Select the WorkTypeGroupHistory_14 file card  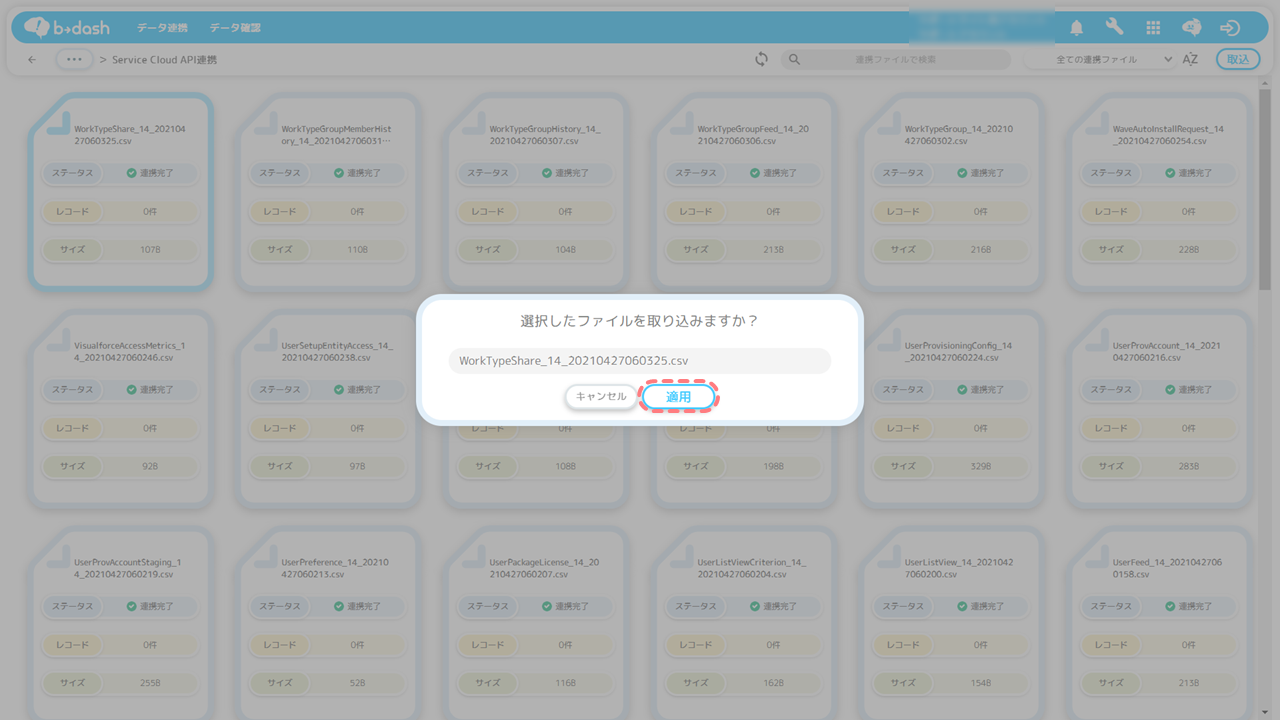537,191
